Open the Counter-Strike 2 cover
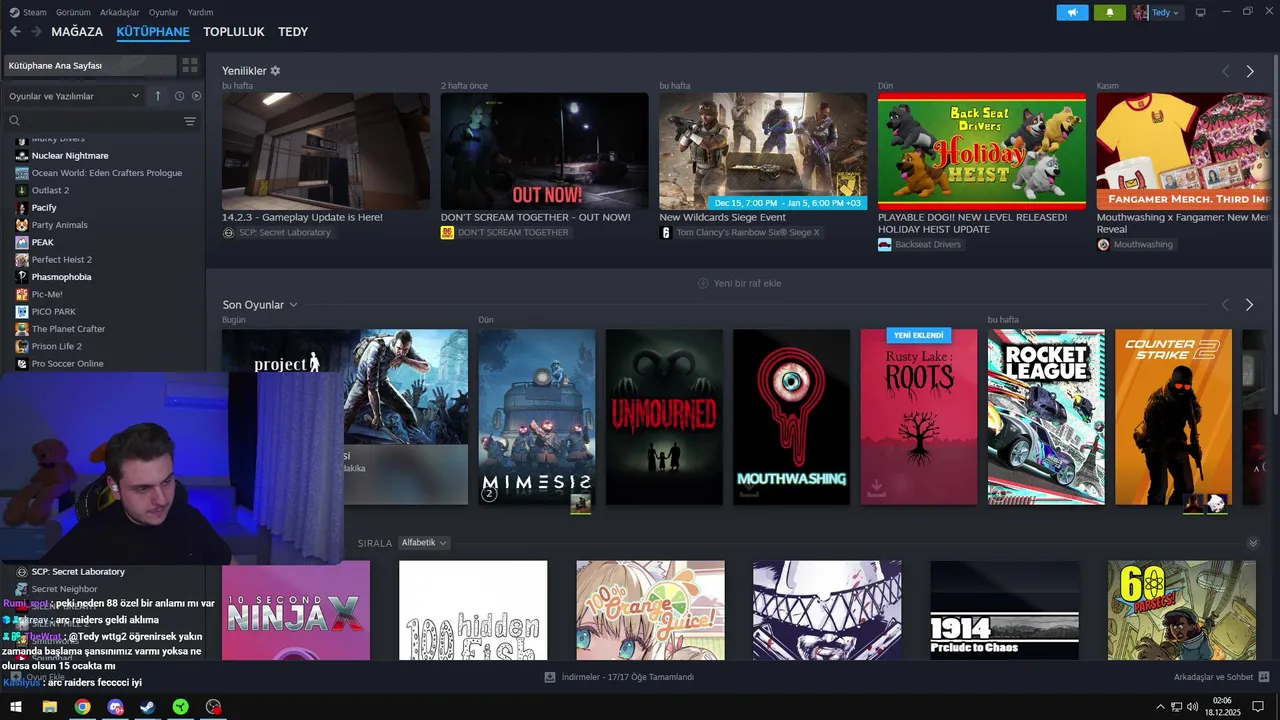This screenshot has height=720, width=1280. [x=1173, y=417]
